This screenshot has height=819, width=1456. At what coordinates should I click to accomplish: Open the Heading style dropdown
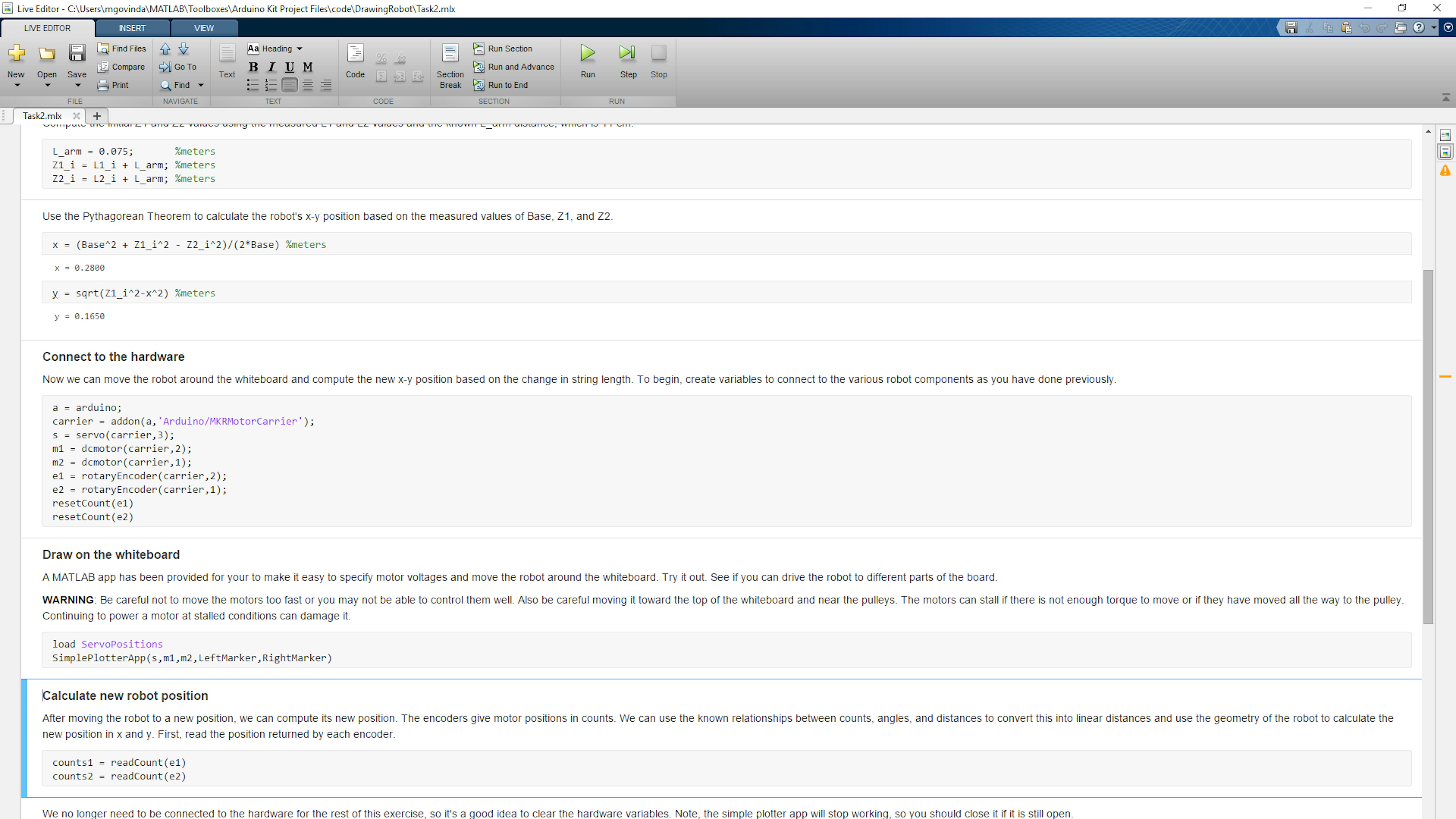[x=275, y=49]
